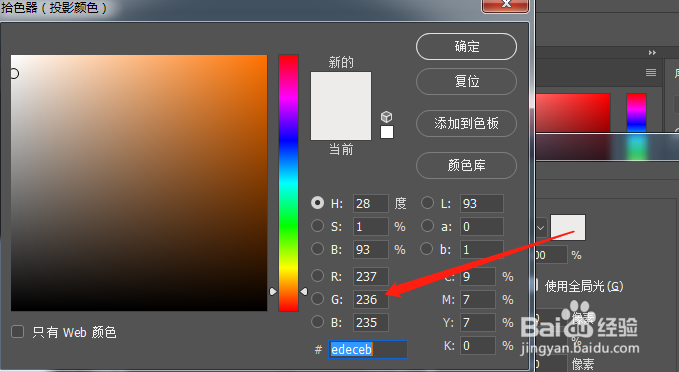This screenshot has width=679, height=372.
Task: Click the G field showing 236
Action: (371, 299)
